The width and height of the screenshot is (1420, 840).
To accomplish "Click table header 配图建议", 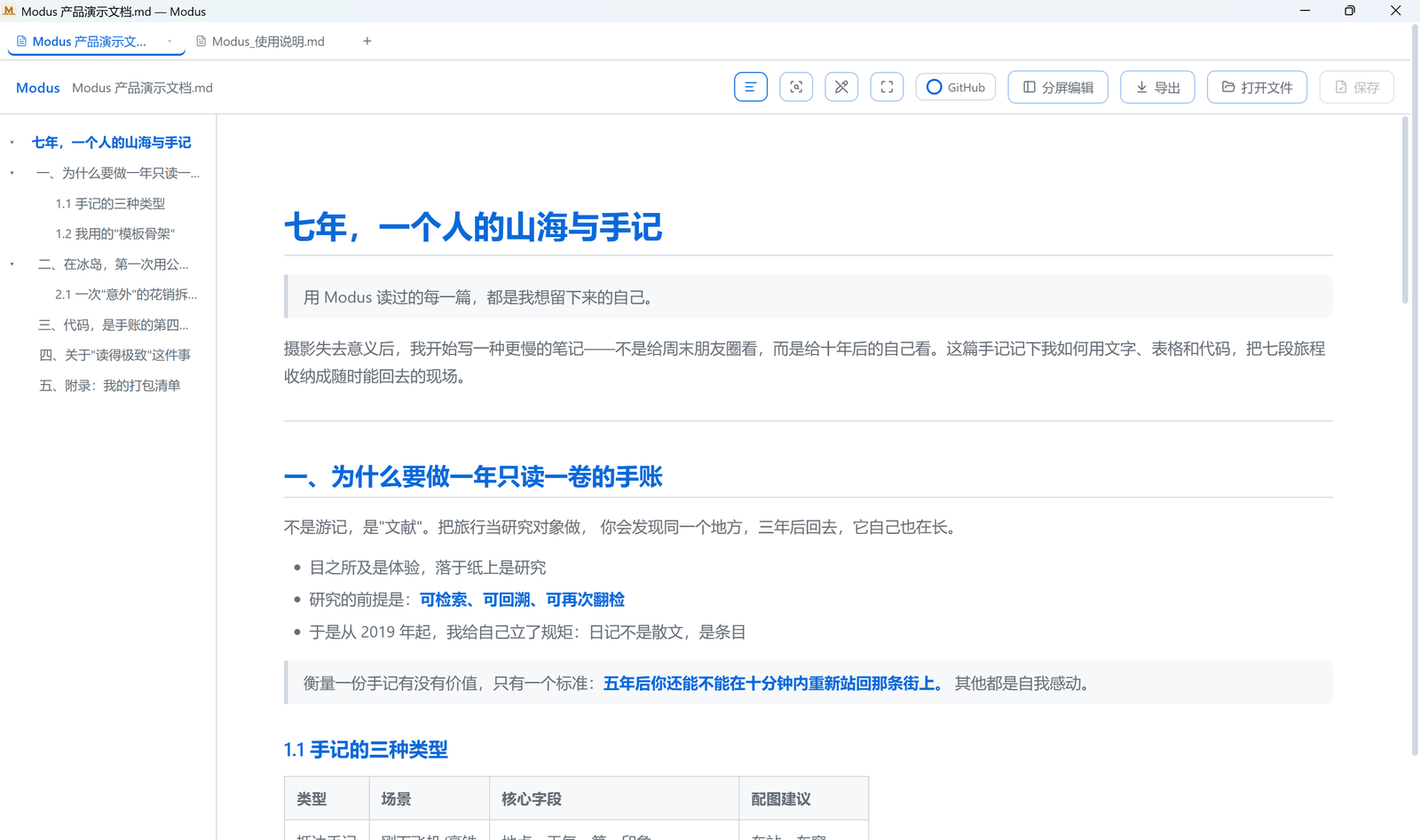I will (781, 799).
